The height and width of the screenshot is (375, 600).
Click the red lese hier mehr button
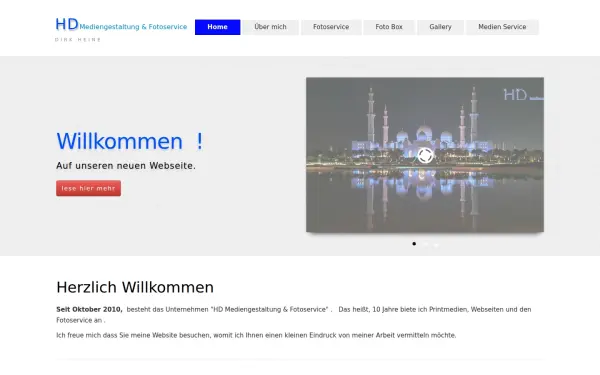point(88,188)
